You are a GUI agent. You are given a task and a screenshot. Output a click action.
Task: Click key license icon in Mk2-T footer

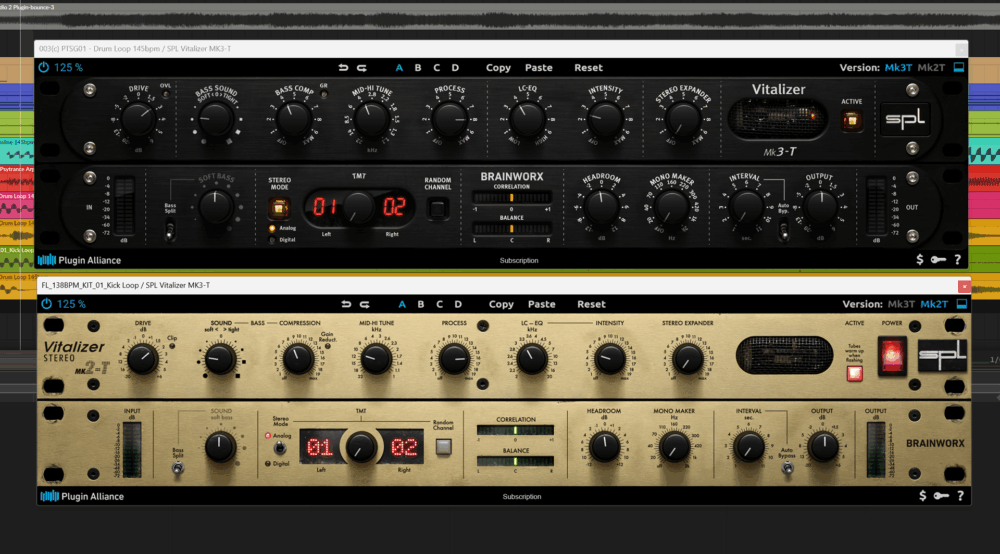[x=941, y=496]
